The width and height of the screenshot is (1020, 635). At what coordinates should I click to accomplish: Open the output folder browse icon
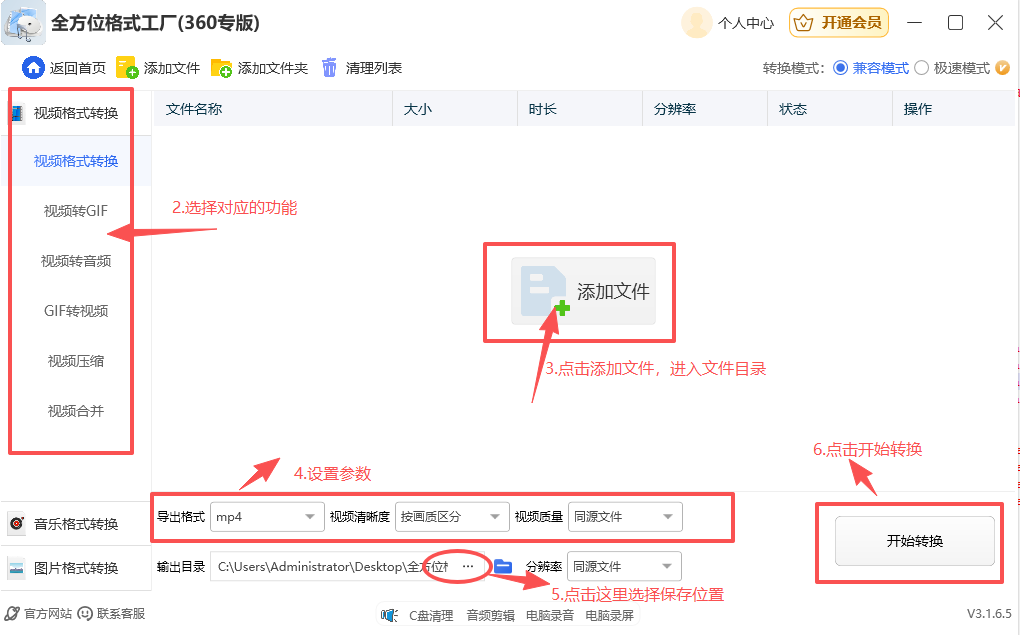[x=502, y=565]
